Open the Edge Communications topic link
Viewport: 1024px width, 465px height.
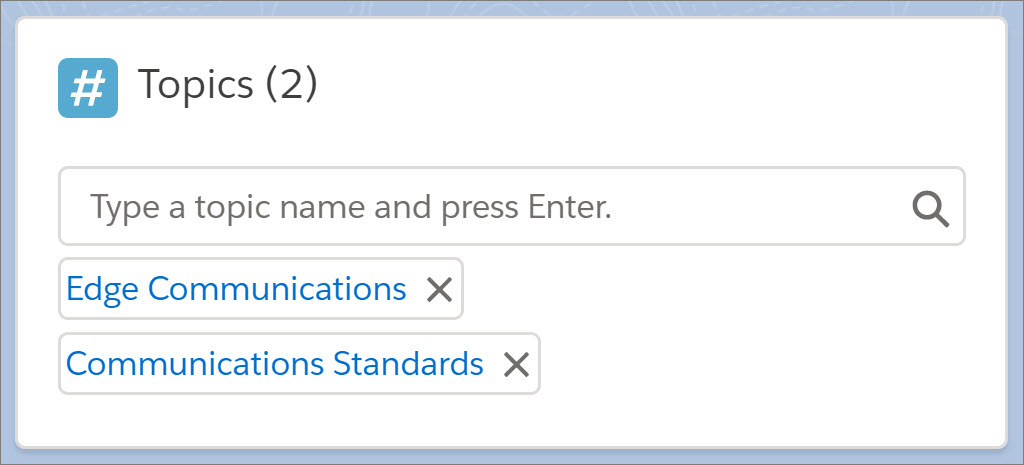click(x=236, y=289)
